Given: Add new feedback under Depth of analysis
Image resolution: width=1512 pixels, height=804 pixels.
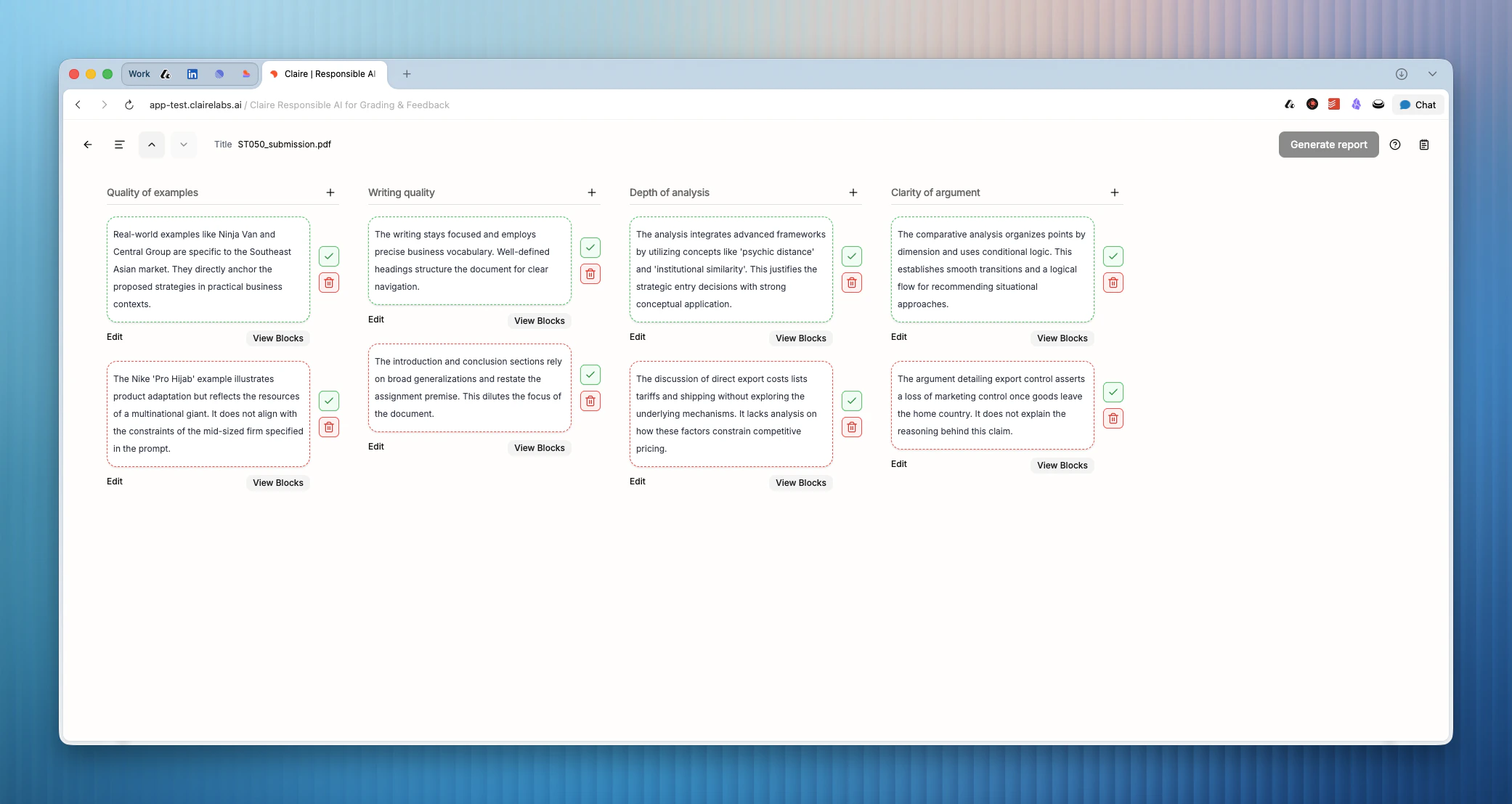Looking at the screenshot, I should 853,192.
